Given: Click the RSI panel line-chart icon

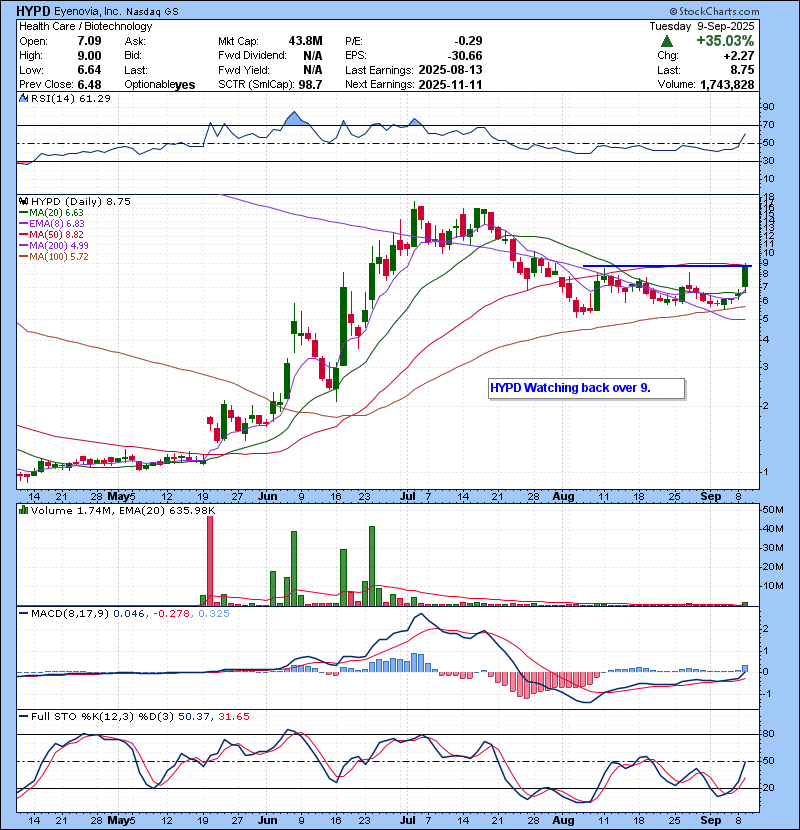Looking at the screenshot, I should [23, 98].
